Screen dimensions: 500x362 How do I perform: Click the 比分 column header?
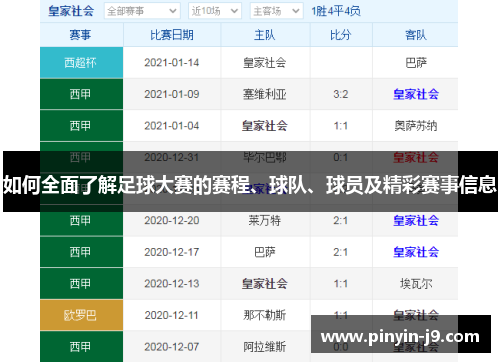(x=341, y=35)
